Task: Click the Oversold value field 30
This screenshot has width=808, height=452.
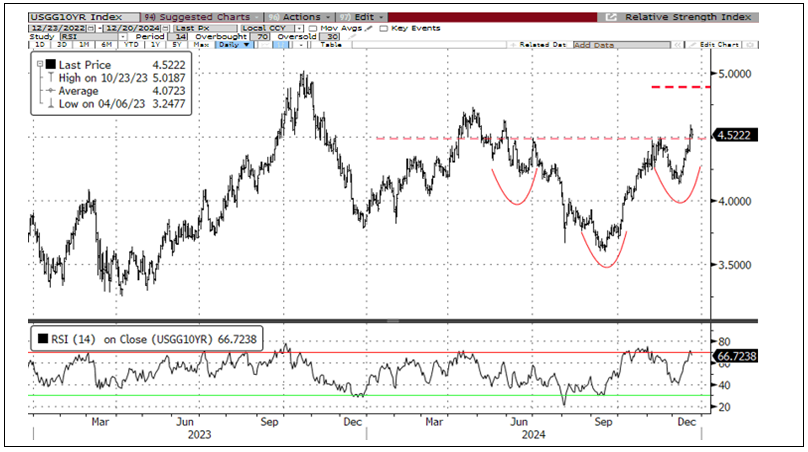Action: 330,37
